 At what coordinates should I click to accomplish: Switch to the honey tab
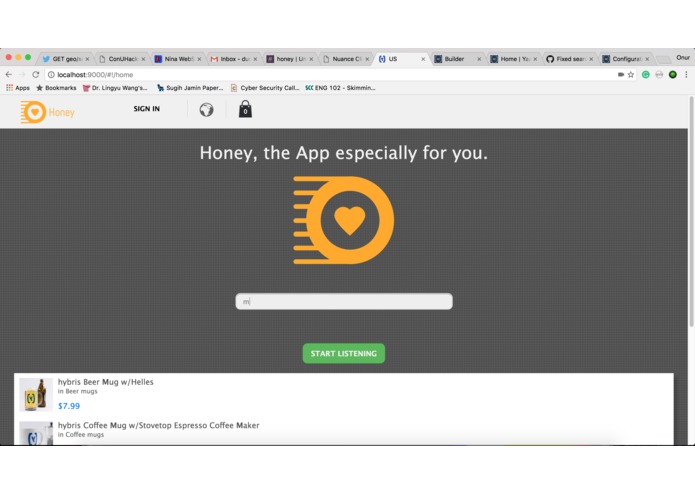point(288,59)
